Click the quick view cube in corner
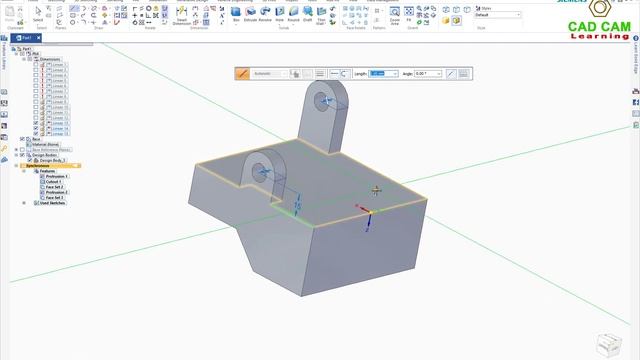Screen dimensions: 640x360 point(609,345)
